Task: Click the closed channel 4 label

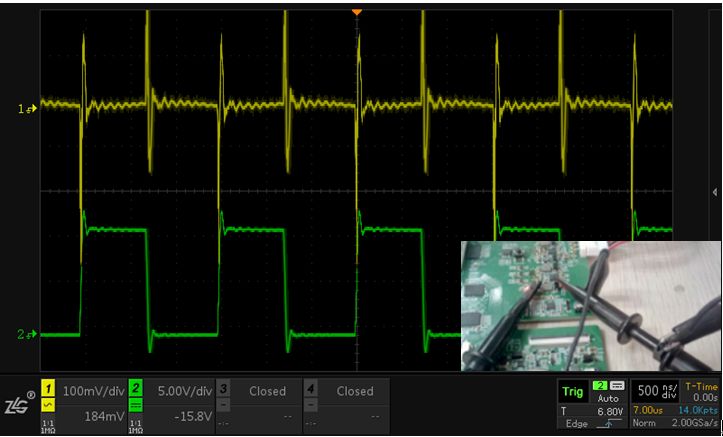Action: click(355, 391)
